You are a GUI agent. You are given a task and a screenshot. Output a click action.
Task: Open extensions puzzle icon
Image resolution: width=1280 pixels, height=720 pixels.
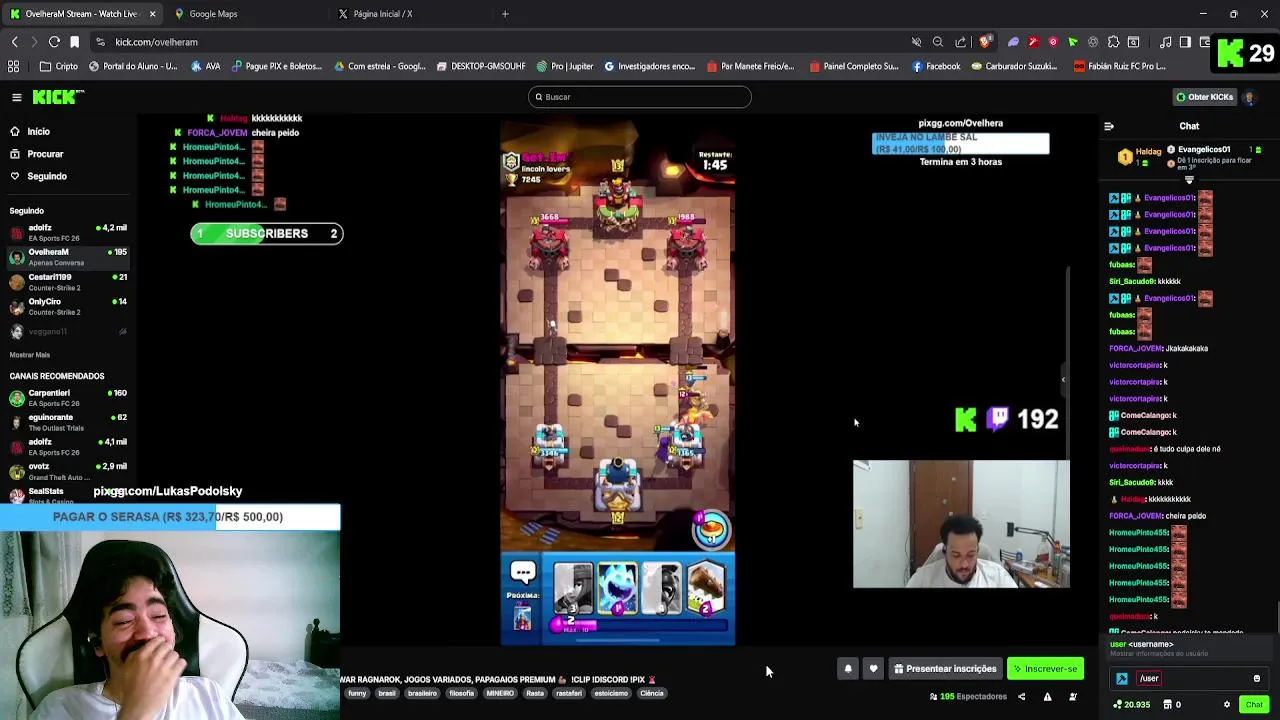[1113, 42]
